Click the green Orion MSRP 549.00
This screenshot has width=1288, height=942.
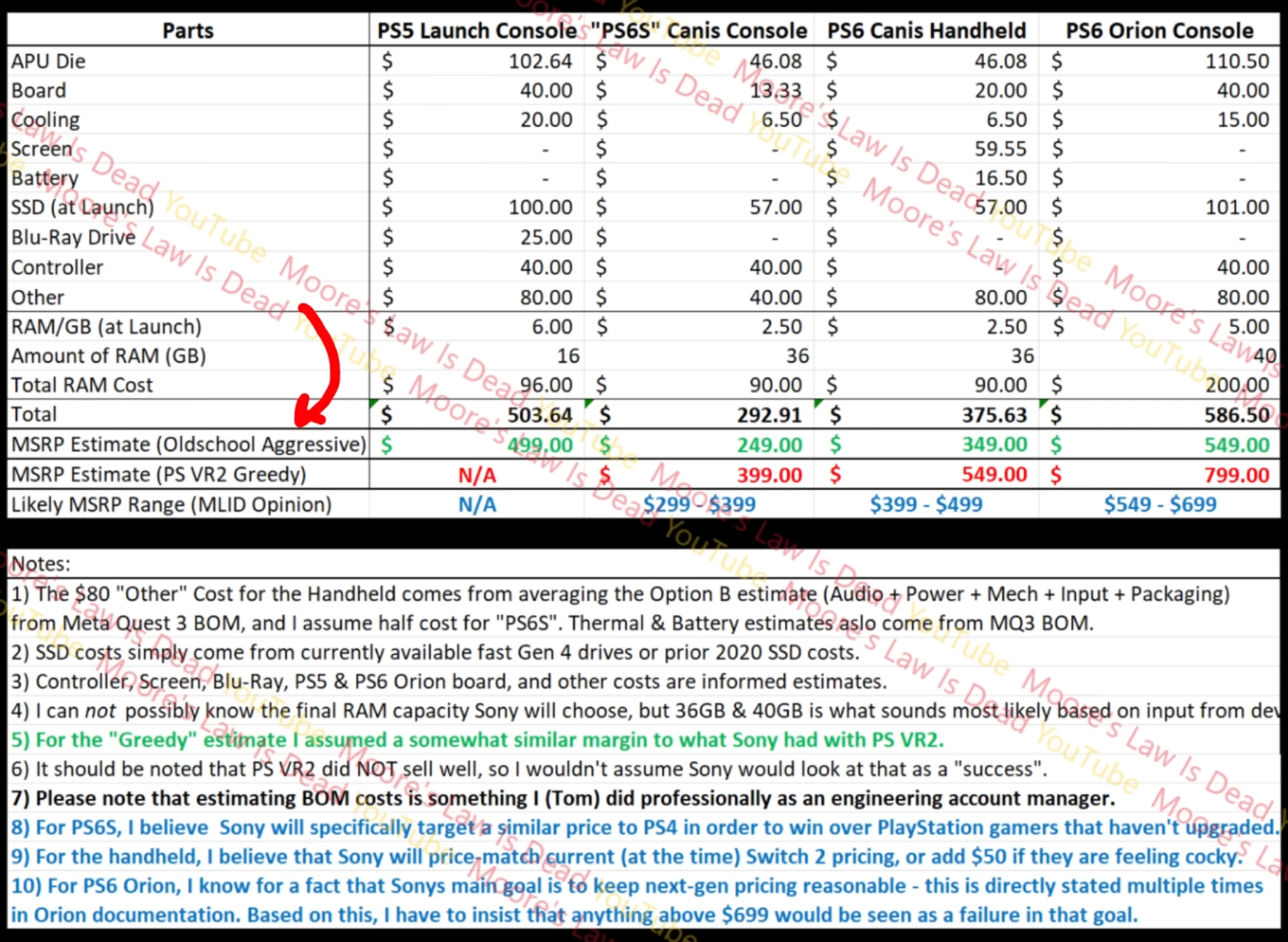1237,445
